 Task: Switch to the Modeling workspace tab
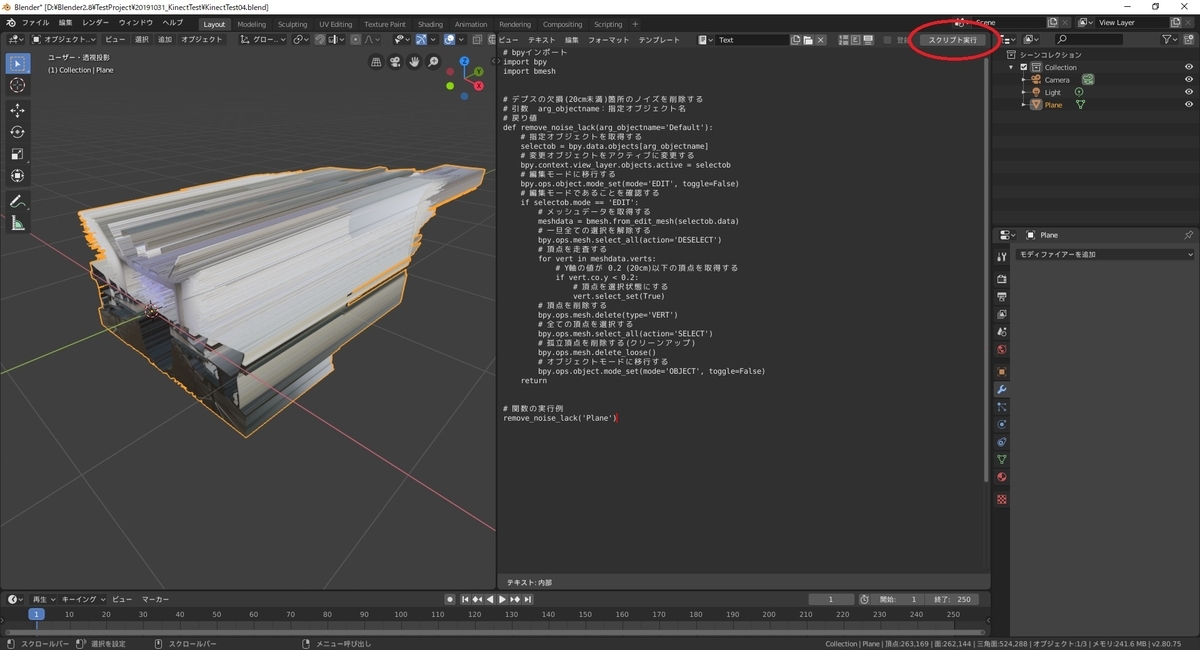[x=252, y=24]
